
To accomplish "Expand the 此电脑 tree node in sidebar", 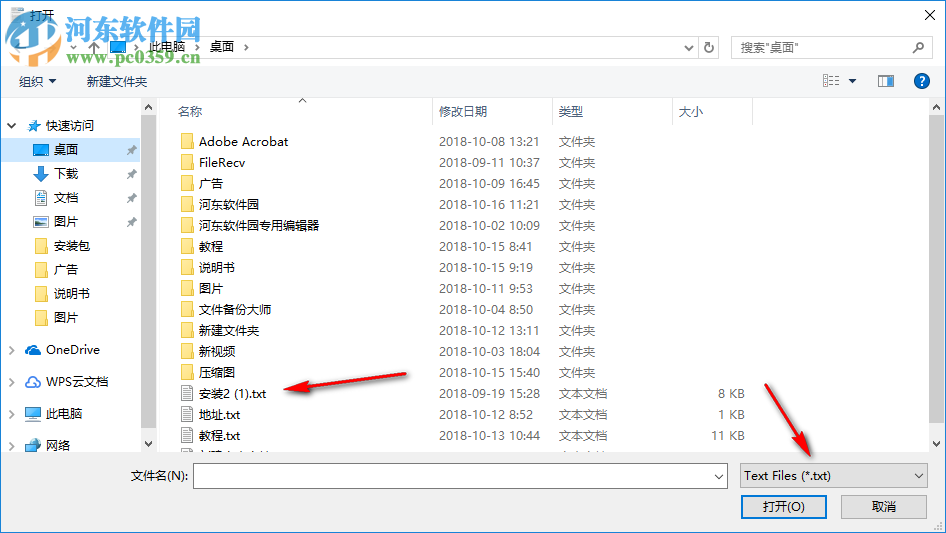I will [11, 414].
